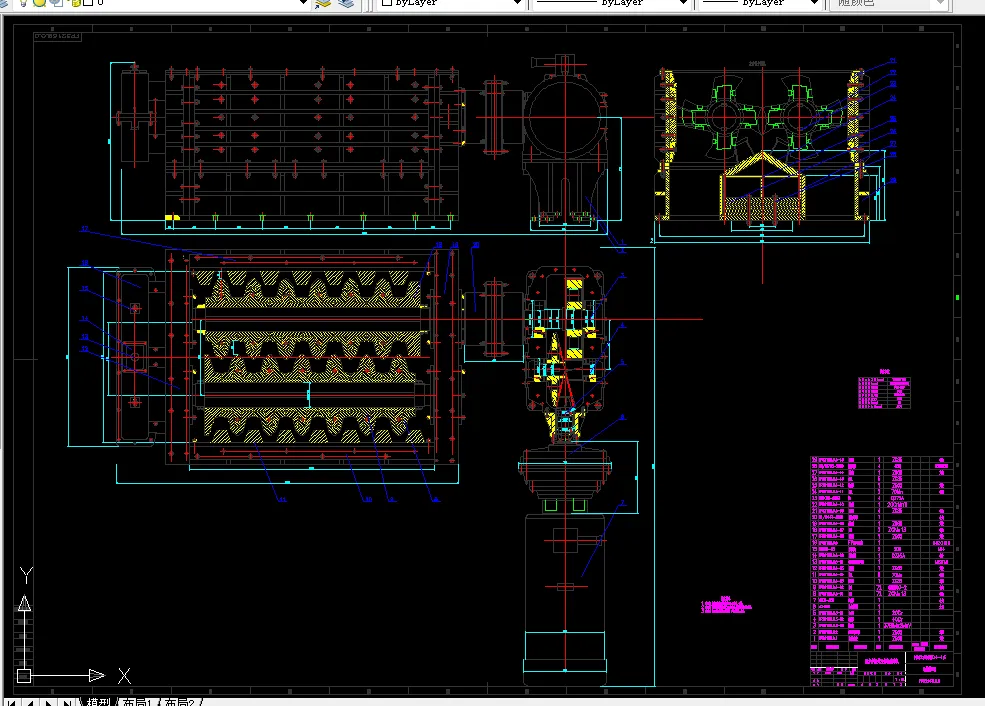Screen dimensions: 985x706
Task: Open the ByLayer linetype dropdown
Action: tap(612, 3)
